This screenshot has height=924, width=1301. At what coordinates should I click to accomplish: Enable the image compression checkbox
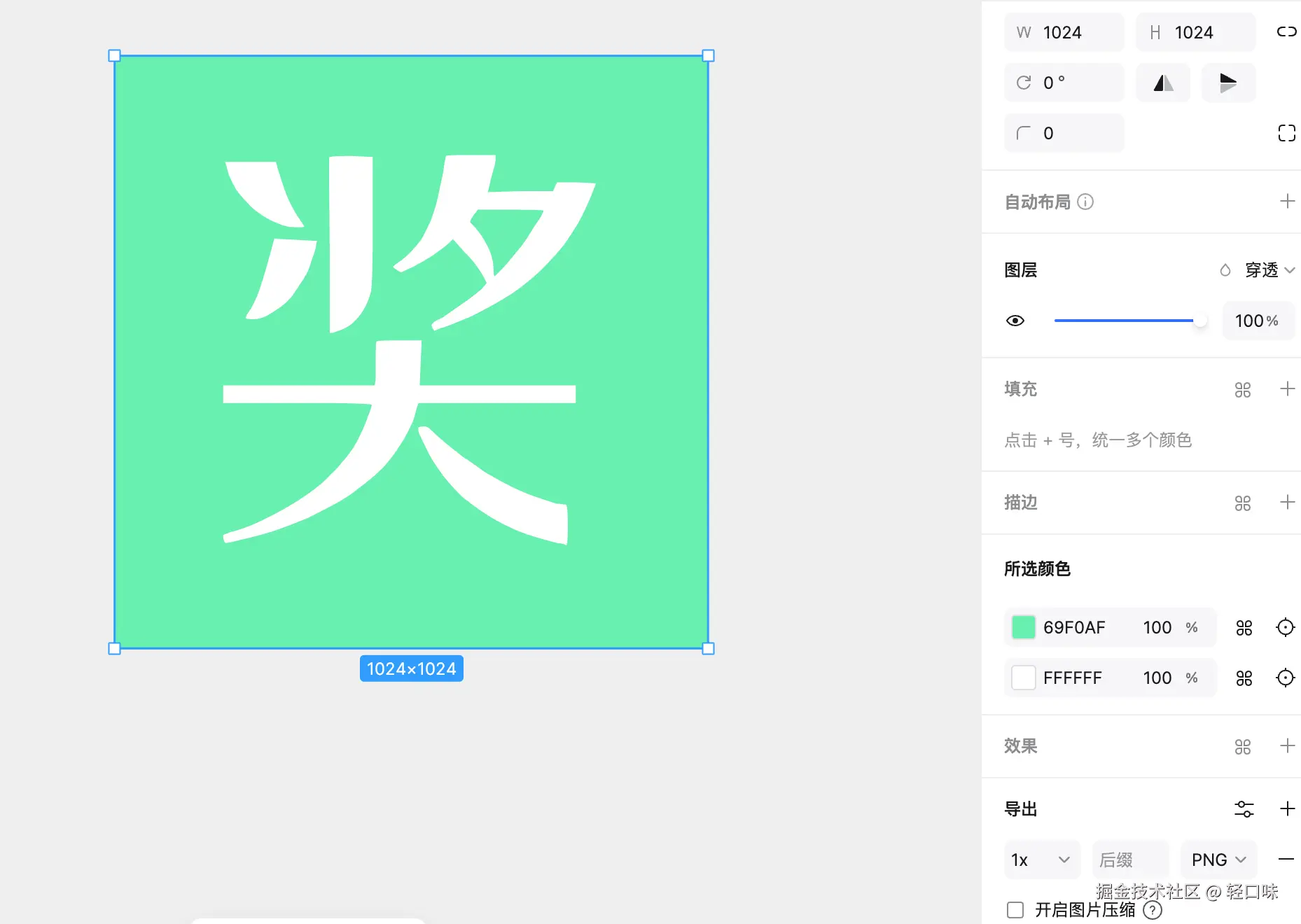[x=1015, y=910]
